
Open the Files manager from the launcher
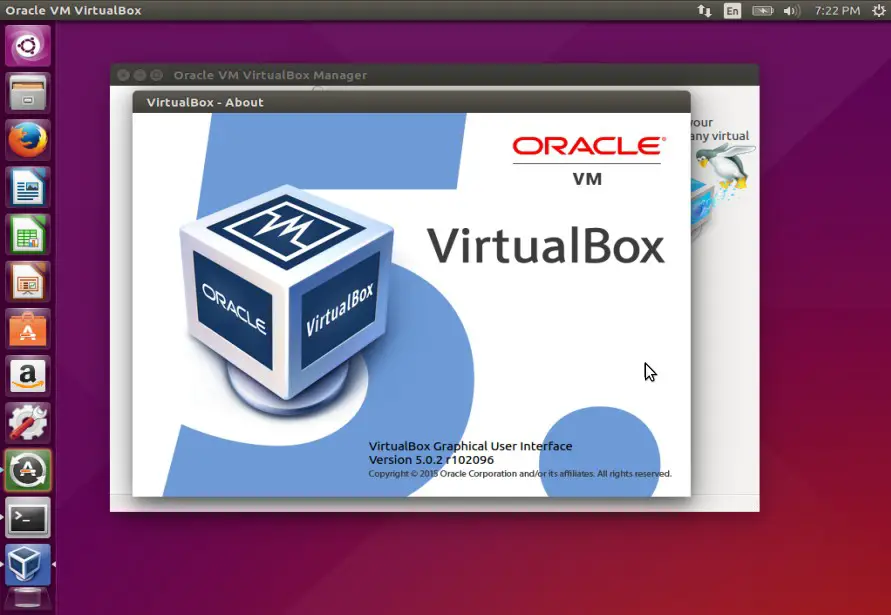click(x=28, y=93)
